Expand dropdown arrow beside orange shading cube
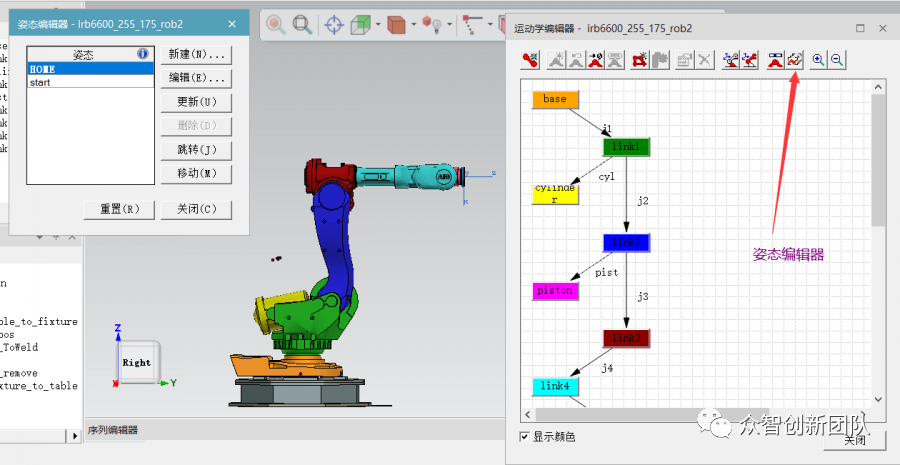Image resolution: width=900 pixels, height=465 pixels. [413, 25]
